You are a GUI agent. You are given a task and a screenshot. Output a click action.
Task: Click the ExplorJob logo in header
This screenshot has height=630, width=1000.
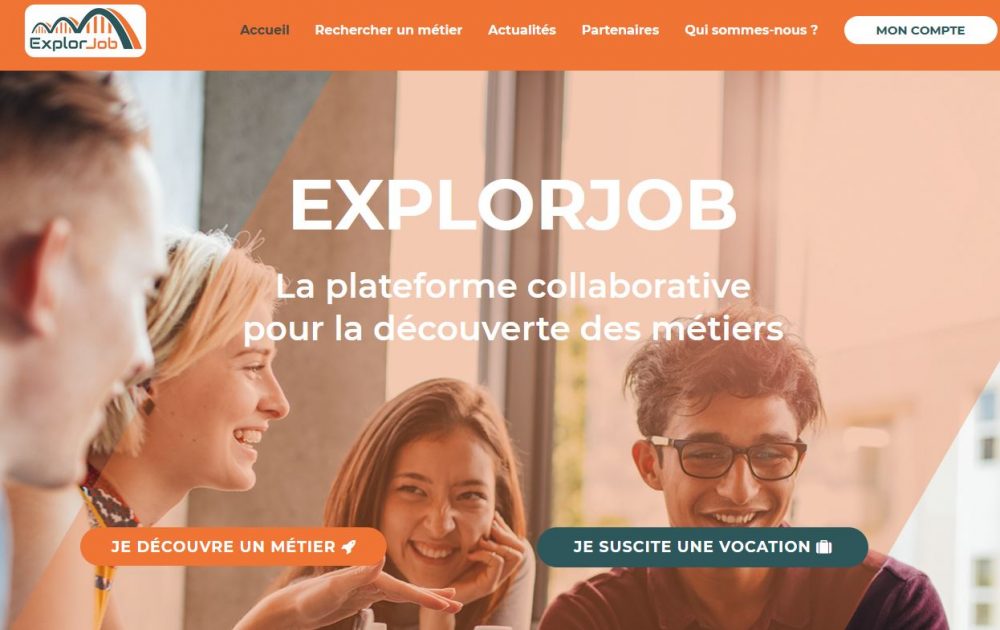tap(85, 31)
